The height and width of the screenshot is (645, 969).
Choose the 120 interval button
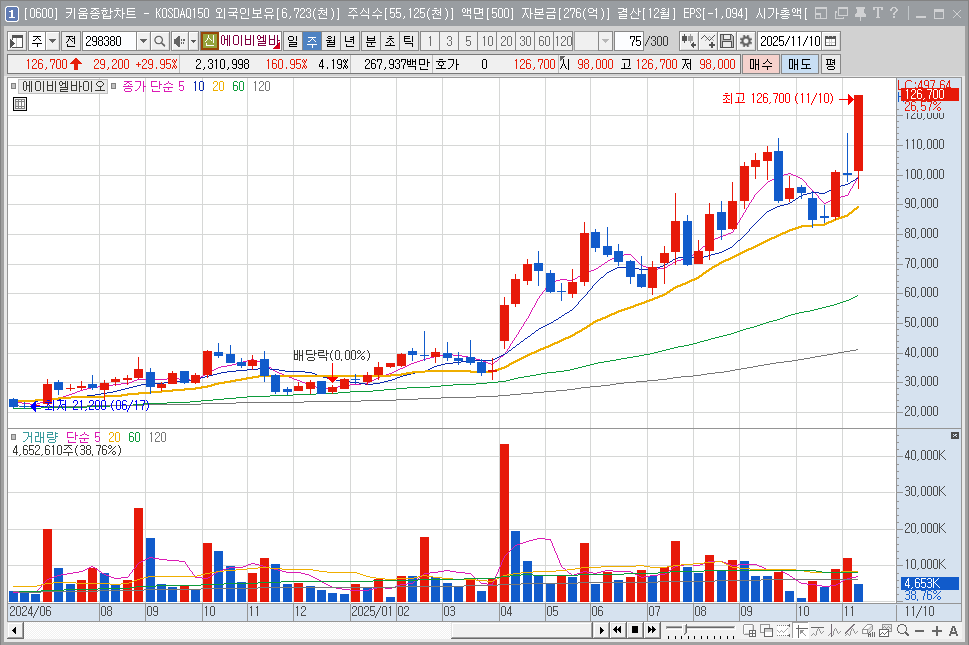(x=564, y=41)
